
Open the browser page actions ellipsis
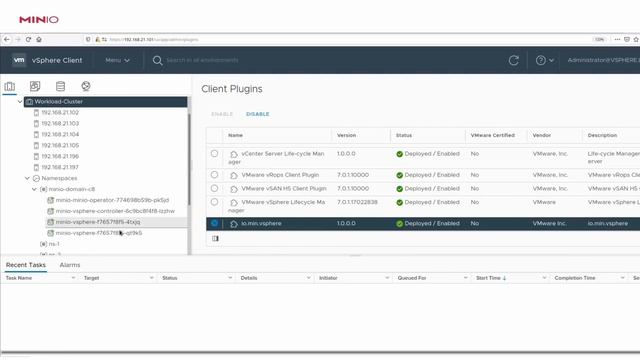[617, 40]
